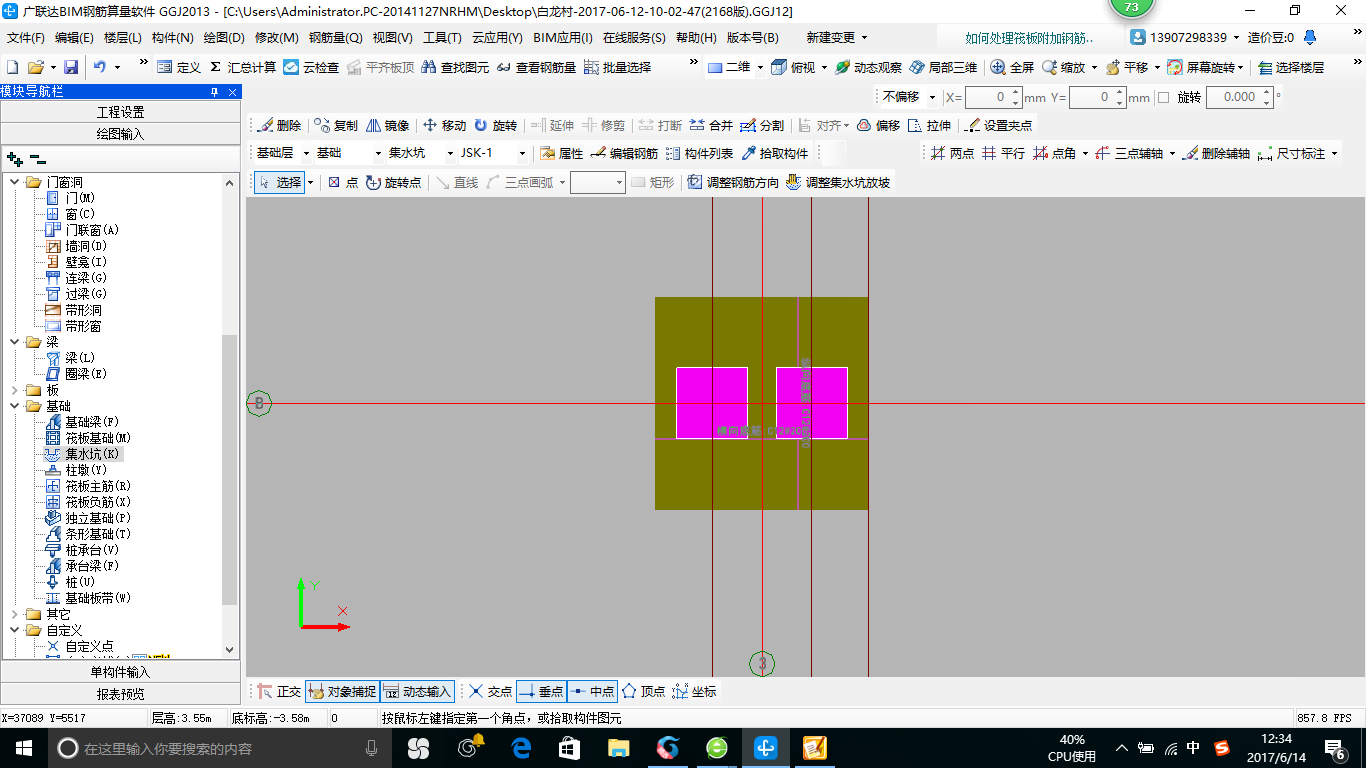Open the 构件(N) menu

coord(173,37)
